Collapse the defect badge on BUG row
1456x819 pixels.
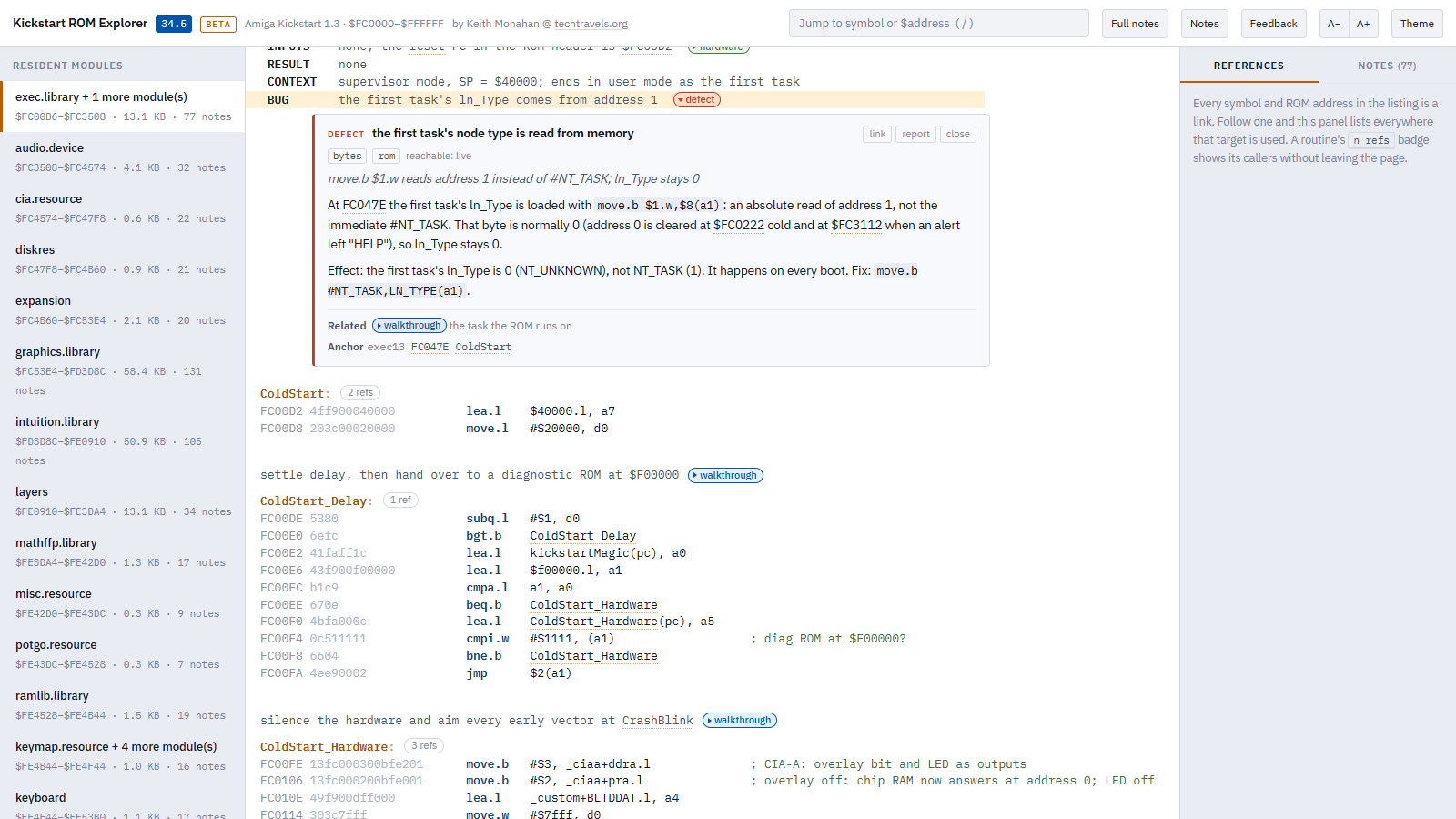click(x=697, y=100)
